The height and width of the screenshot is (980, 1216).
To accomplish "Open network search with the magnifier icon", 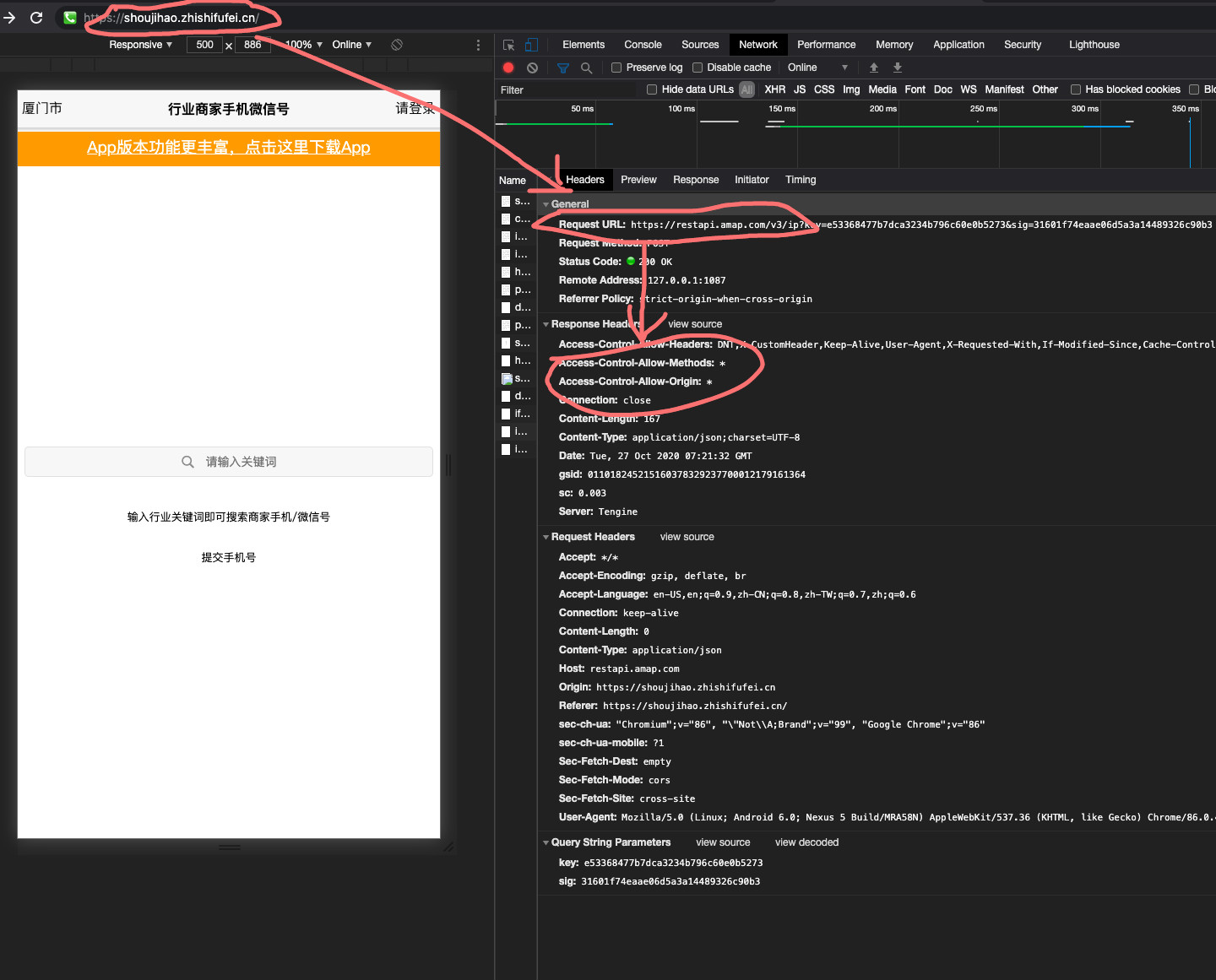I will pyautogui.click(x=586, y=68).
